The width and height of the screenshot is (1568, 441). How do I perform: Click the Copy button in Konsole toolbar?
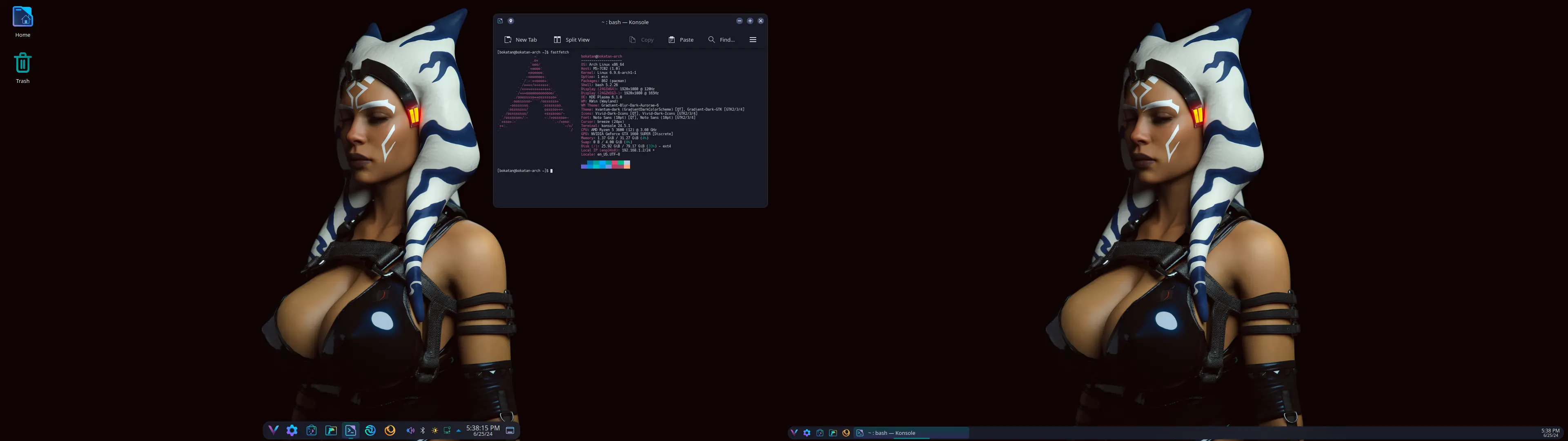tap(641, 40)
